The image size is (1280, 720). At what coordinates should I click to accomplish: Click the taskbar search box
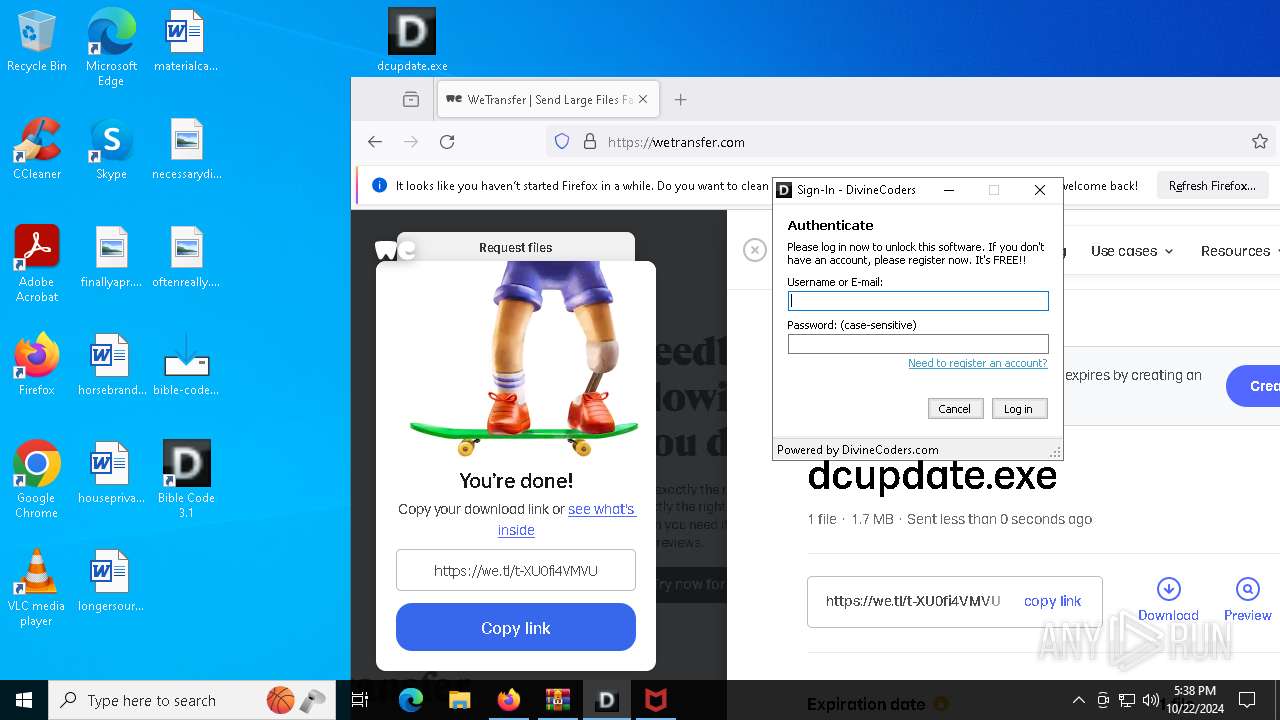pos(193,700)
